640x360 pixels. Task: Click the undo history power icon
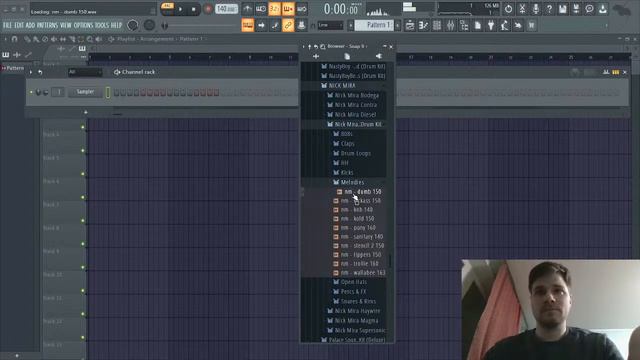508,9
